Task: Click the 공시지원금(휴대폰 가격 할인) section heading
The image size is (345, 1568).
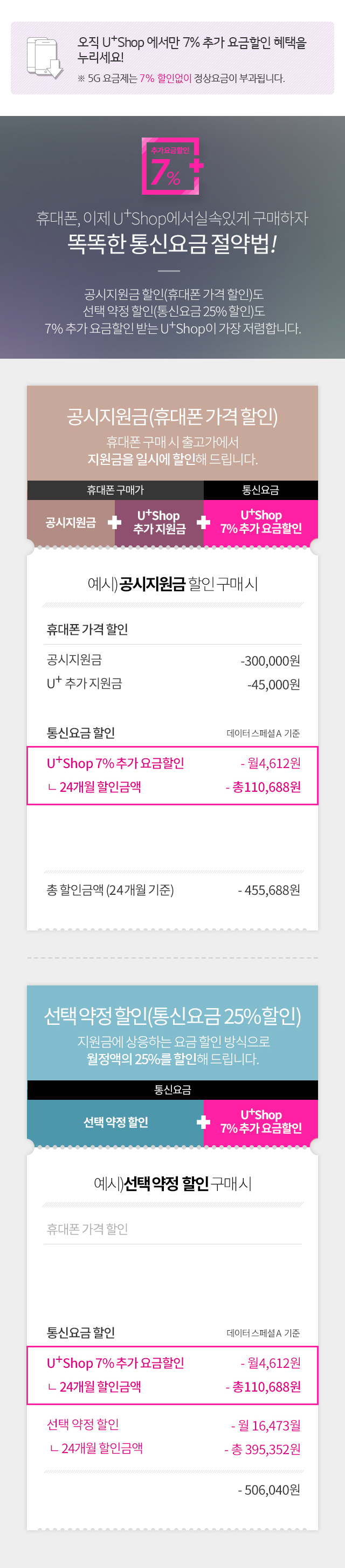Action: click(x=172, y=416)
